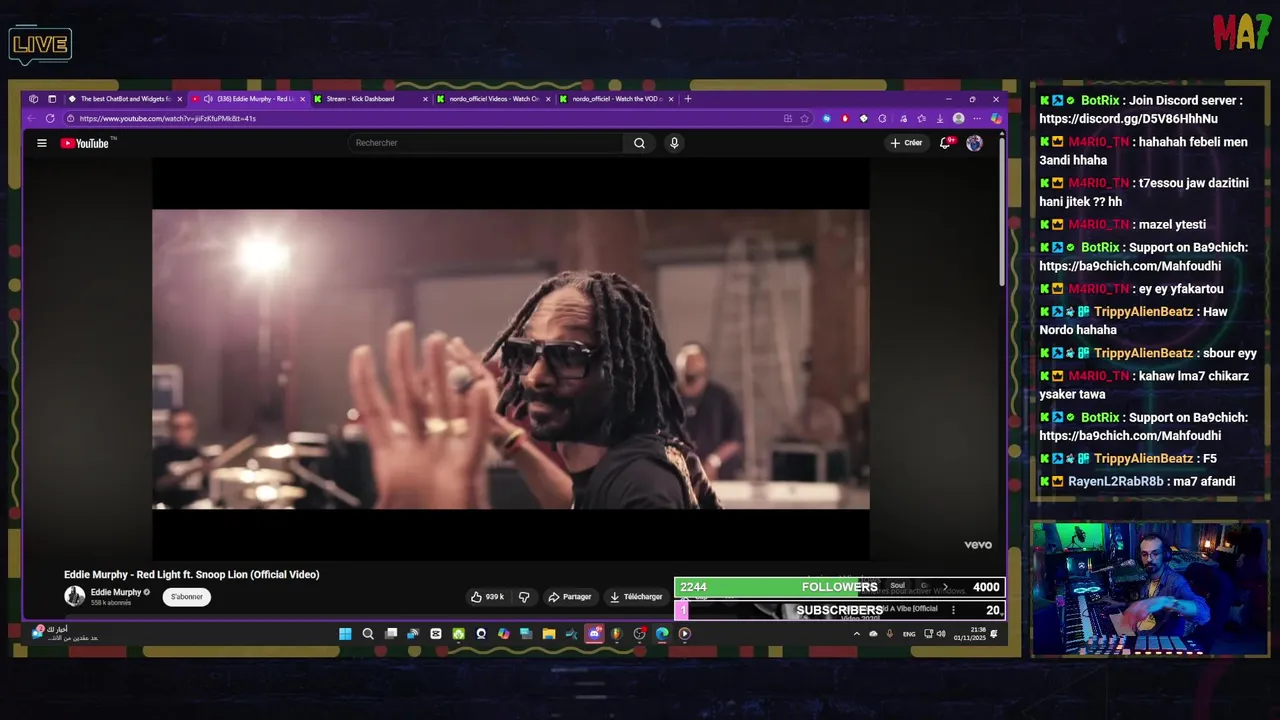Image resolution: width=1280 pixels, height=720 pixels.
Task: Open the YouTube account avatar menu
Action: (974, 143)
